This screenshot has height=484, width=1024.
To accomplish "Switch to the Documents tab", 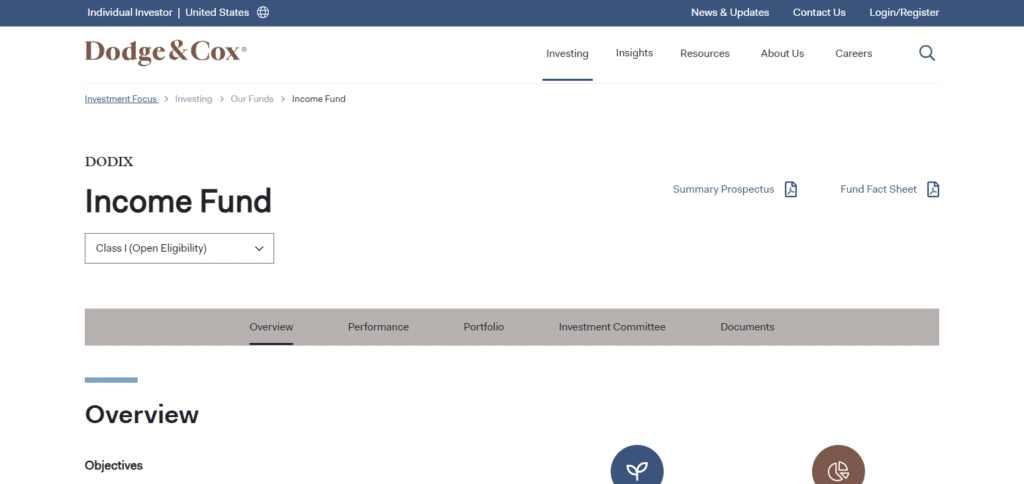I will click(747, 327).
